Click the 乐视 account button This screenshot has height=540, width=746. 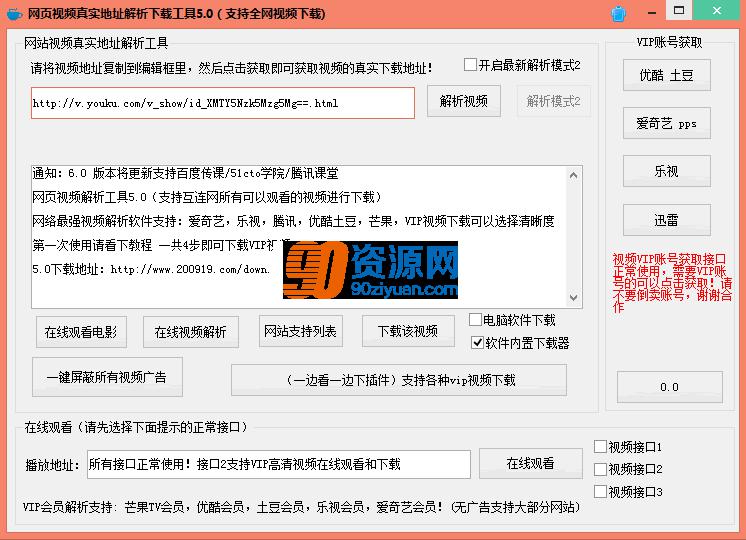(667, 171)
